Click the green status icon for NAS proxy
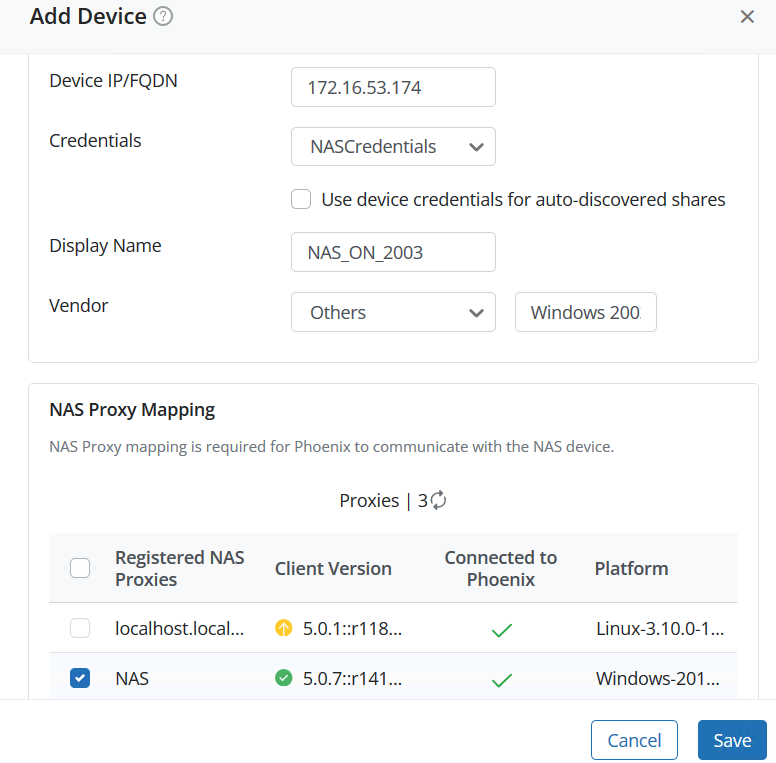776x763 pixels. 284,678
